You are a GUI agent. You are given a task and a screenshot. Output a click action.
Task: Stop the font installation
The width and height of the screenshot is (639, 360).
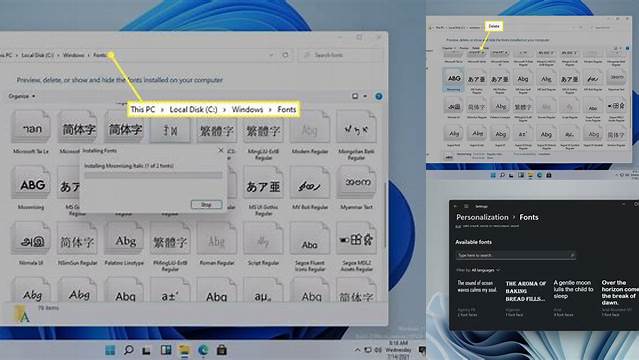pyautogui.click(x=206, y=204)
